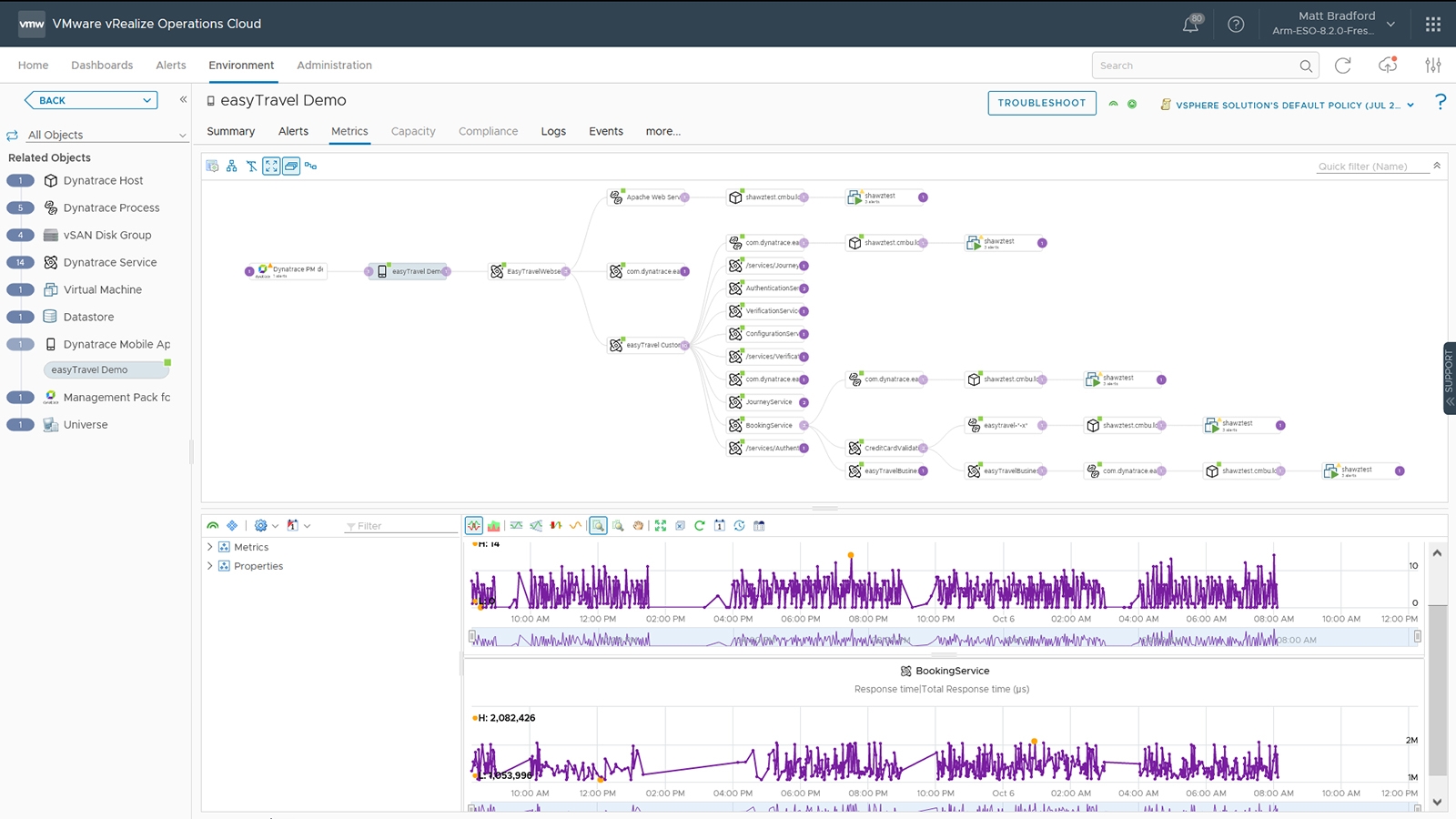Click the zoom all charts magnifier icon

[618, 525]
